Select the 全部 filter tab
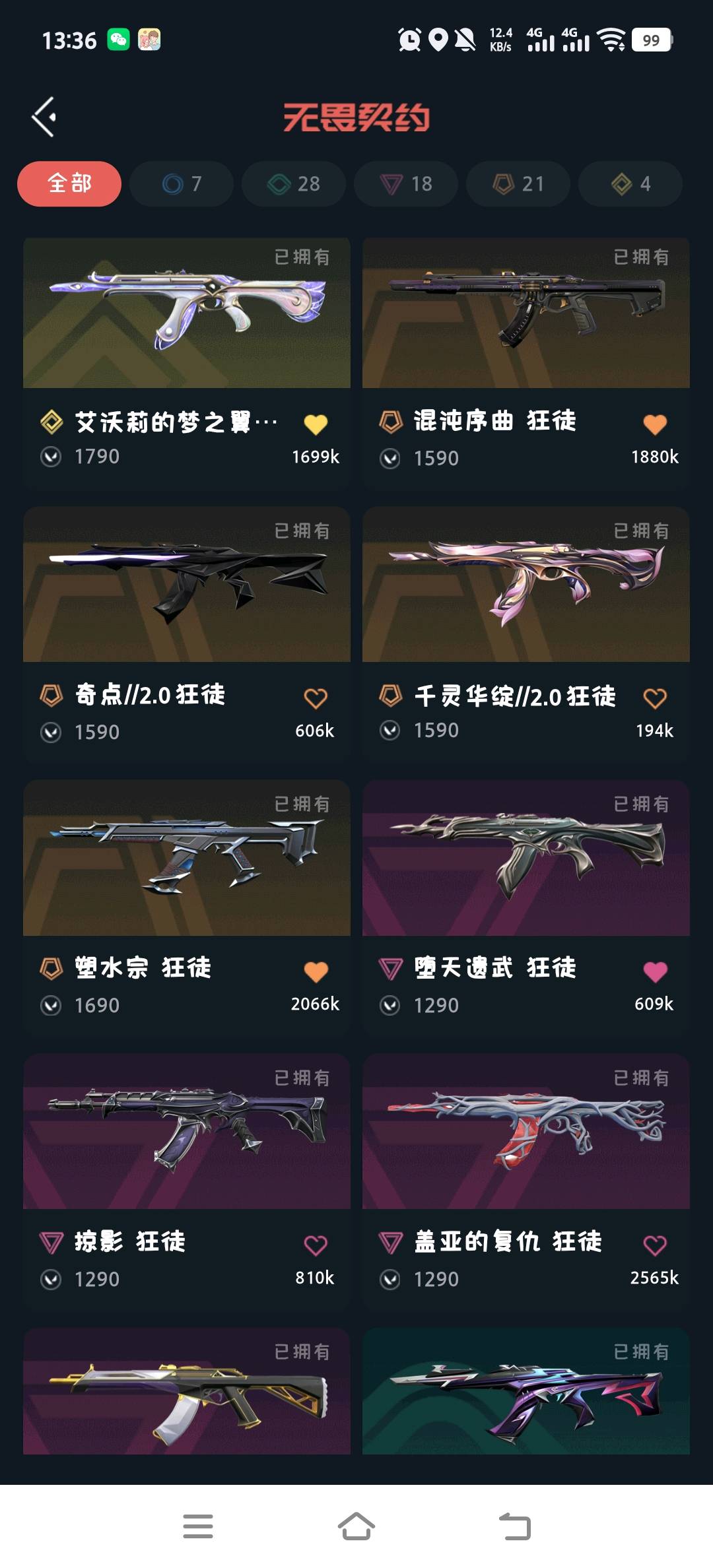713x1568 pixels. [69, 183]
